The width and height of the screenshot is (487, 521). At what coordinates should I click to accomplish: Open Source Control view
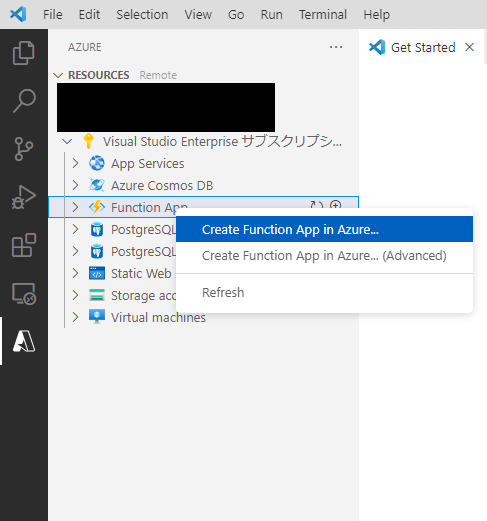(24, 149)
